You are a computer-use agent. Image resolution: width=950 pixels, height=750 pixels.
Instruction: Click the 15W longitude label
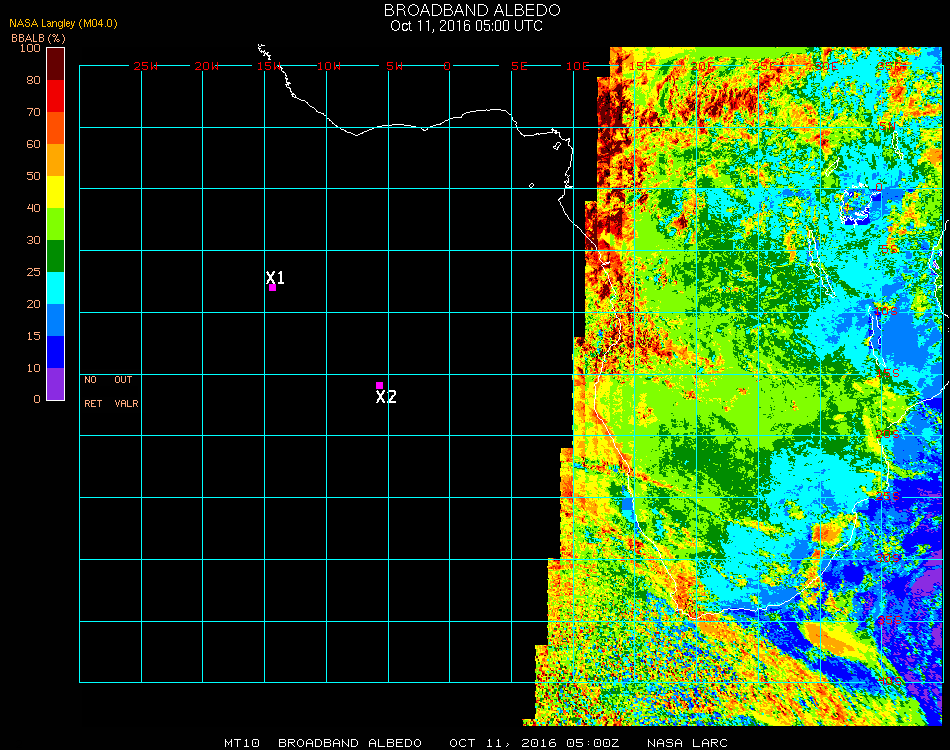(269, 66)
